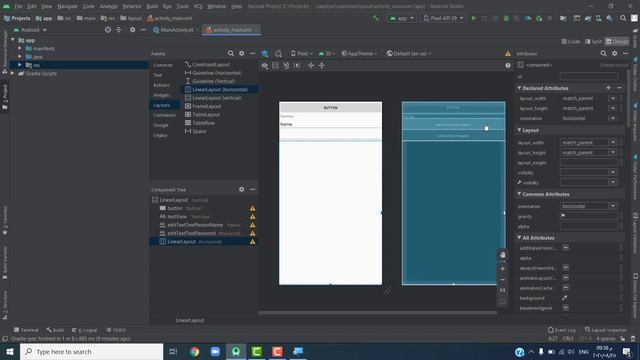The height and width of the screenshot is (360, 640).
Task: Select the Design surface layers icon
Action: (265, 53)
